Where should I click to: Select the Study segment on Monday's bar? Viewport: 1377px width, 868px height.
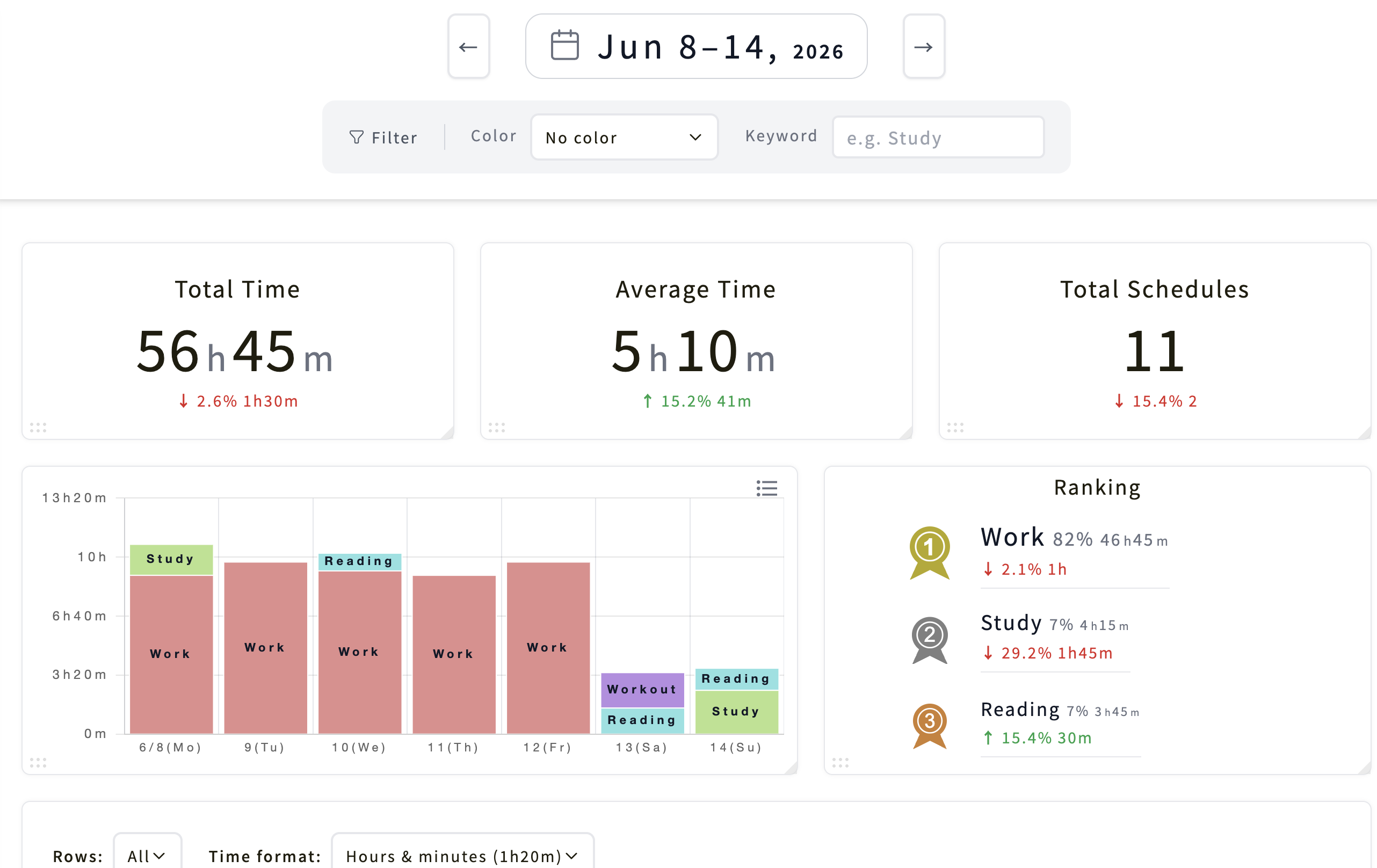(171, 560)
